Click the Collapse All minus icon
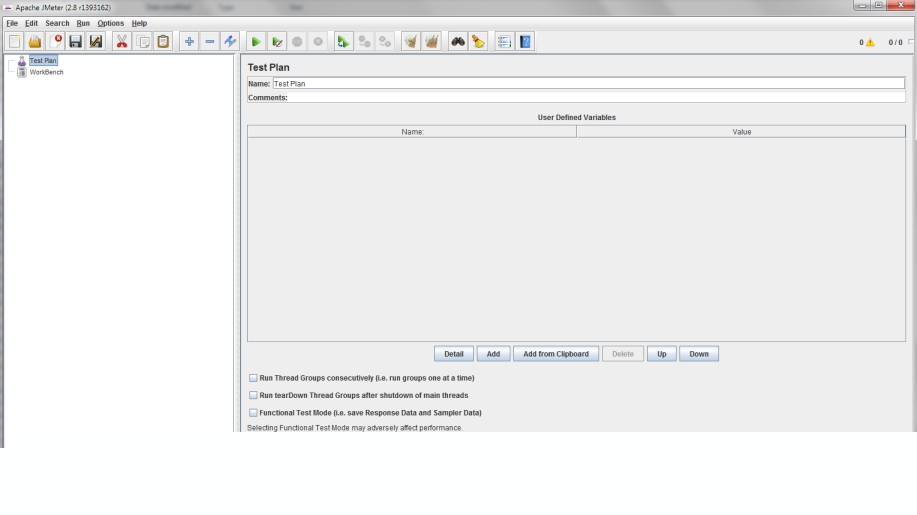The height and width of the screenshot is (515, 917). [x=209, y=42]
